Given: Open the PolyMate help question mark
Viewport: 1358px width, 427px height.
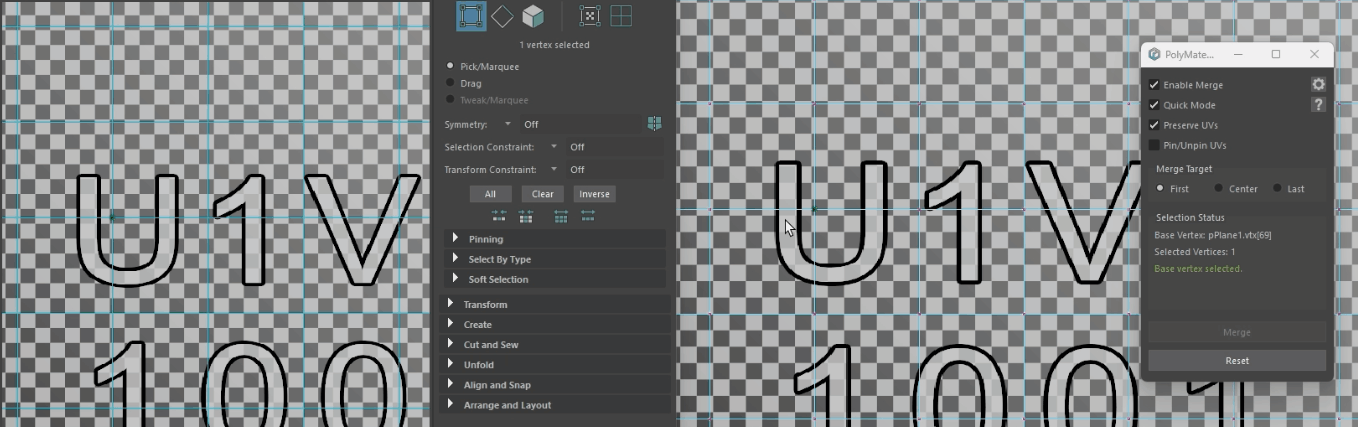Looking at the screenshot, I should (1318, 105).
